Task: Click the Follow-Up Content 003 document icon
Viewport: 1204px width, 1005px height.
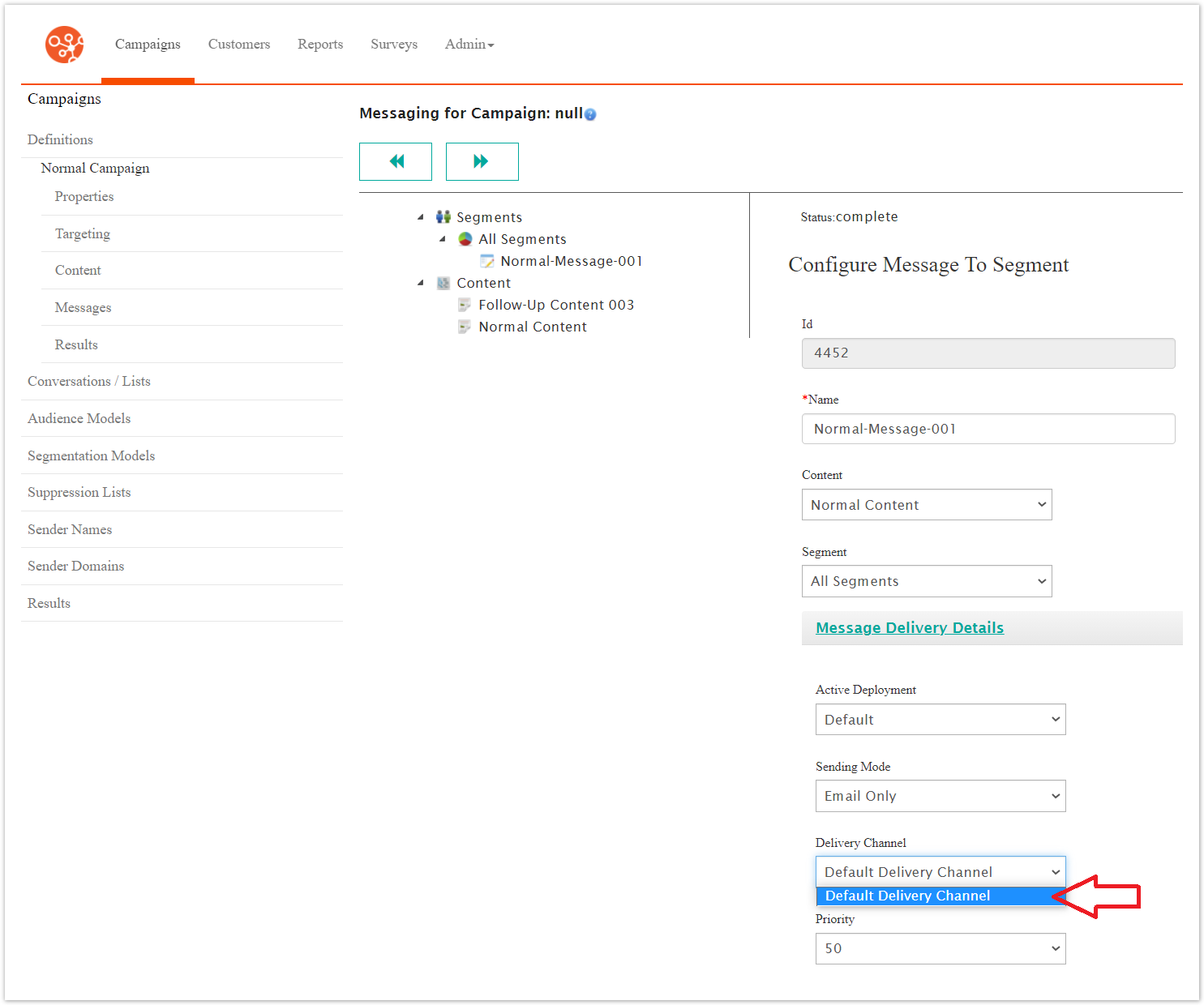Action: pyautogui.click(x=465, y=305)
